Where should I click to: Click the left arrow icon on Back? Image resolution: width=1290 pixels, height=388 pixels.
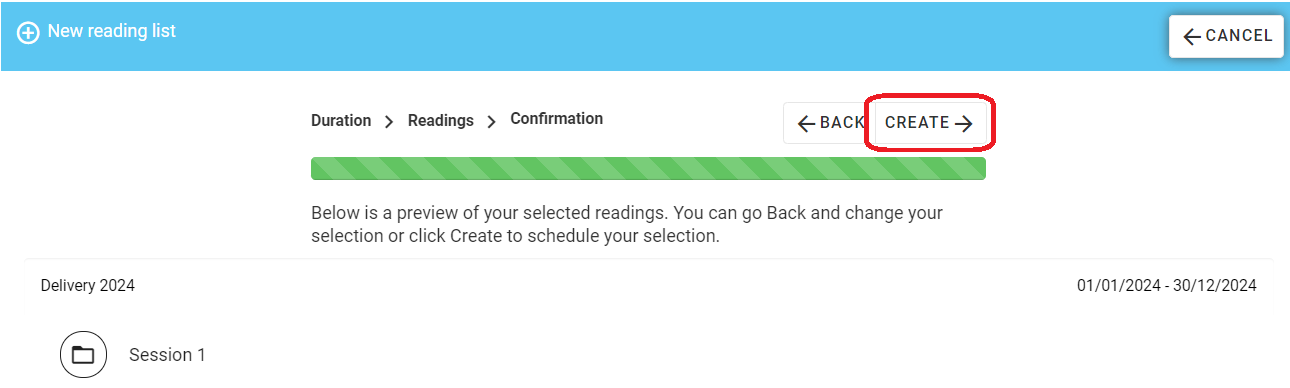click(x=806, y=123)
